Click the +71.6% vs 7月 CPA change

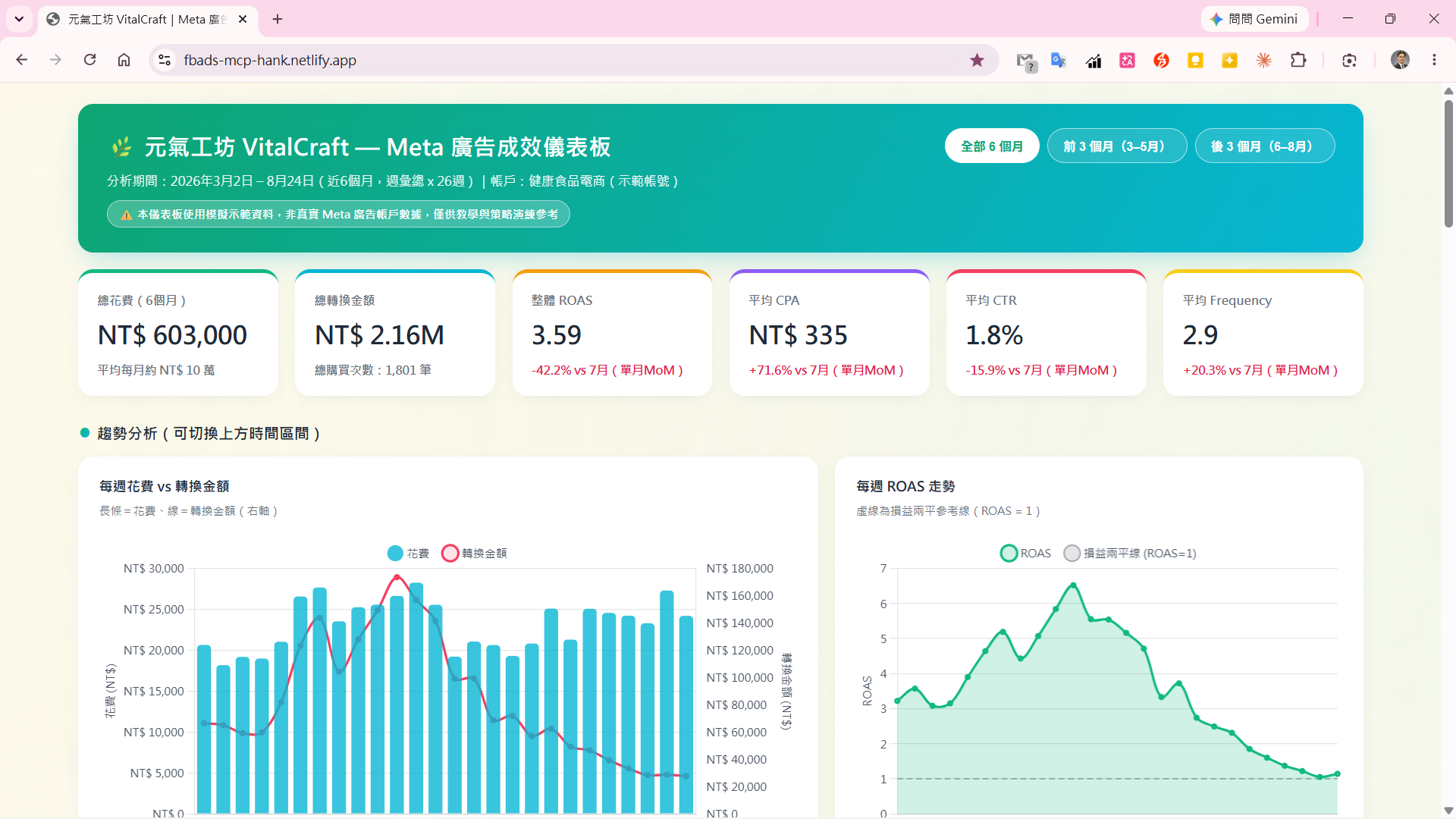click(827, 370)
